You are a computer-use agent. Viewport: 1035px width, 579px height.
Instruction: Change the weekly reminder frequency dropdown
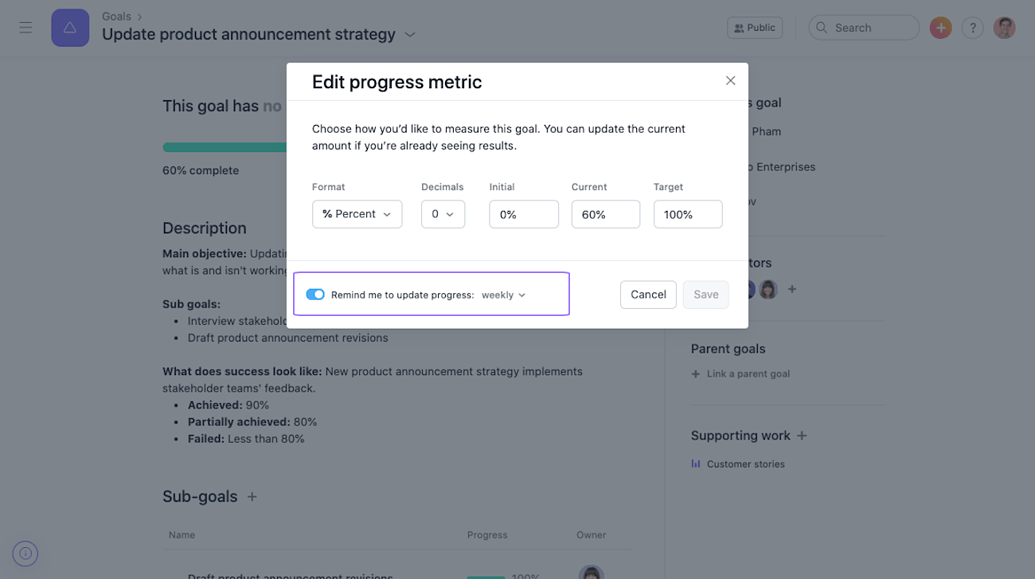pyautogui.click(x=503, y=295)
